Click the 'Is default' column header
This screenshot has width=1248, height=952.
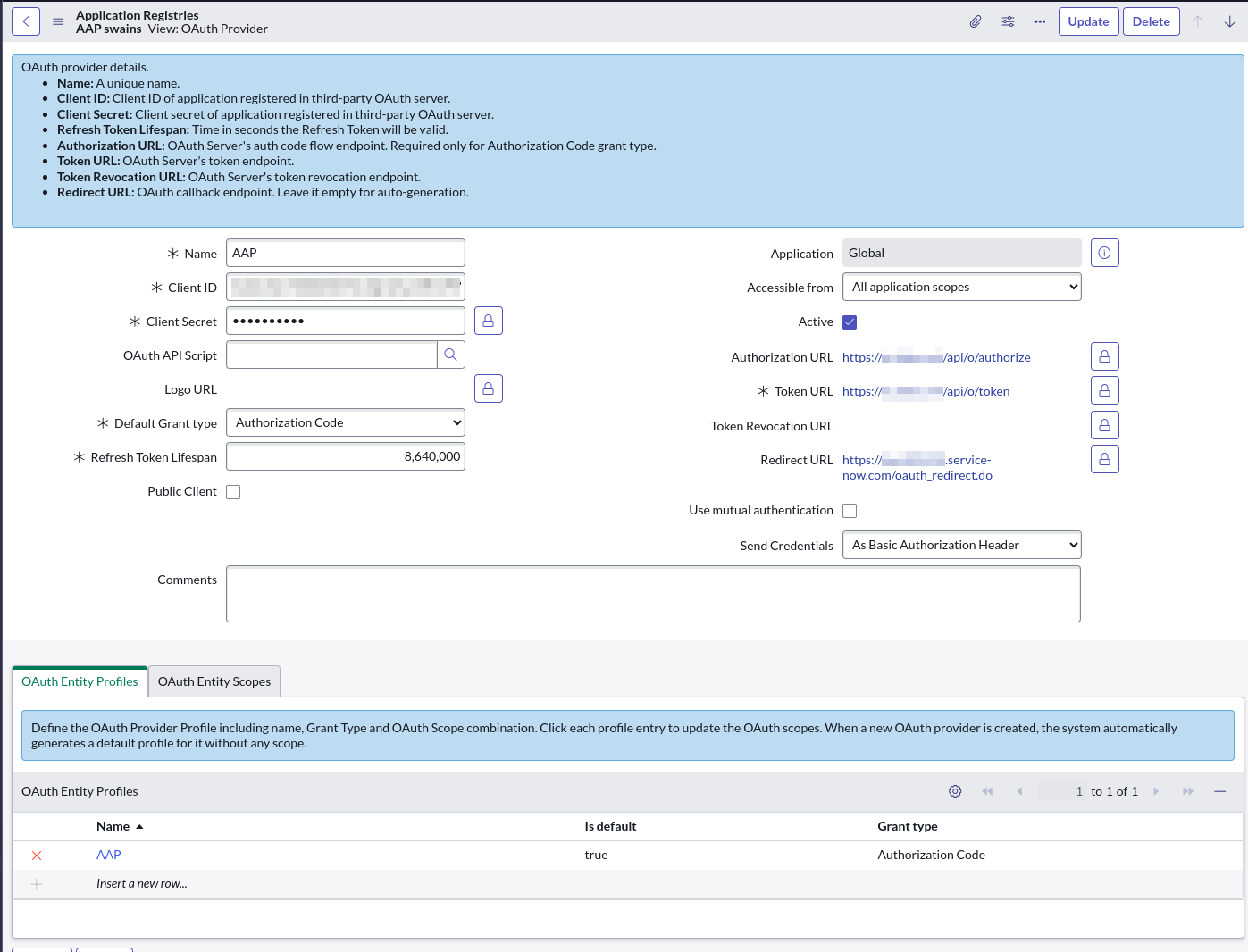(611, 826)
